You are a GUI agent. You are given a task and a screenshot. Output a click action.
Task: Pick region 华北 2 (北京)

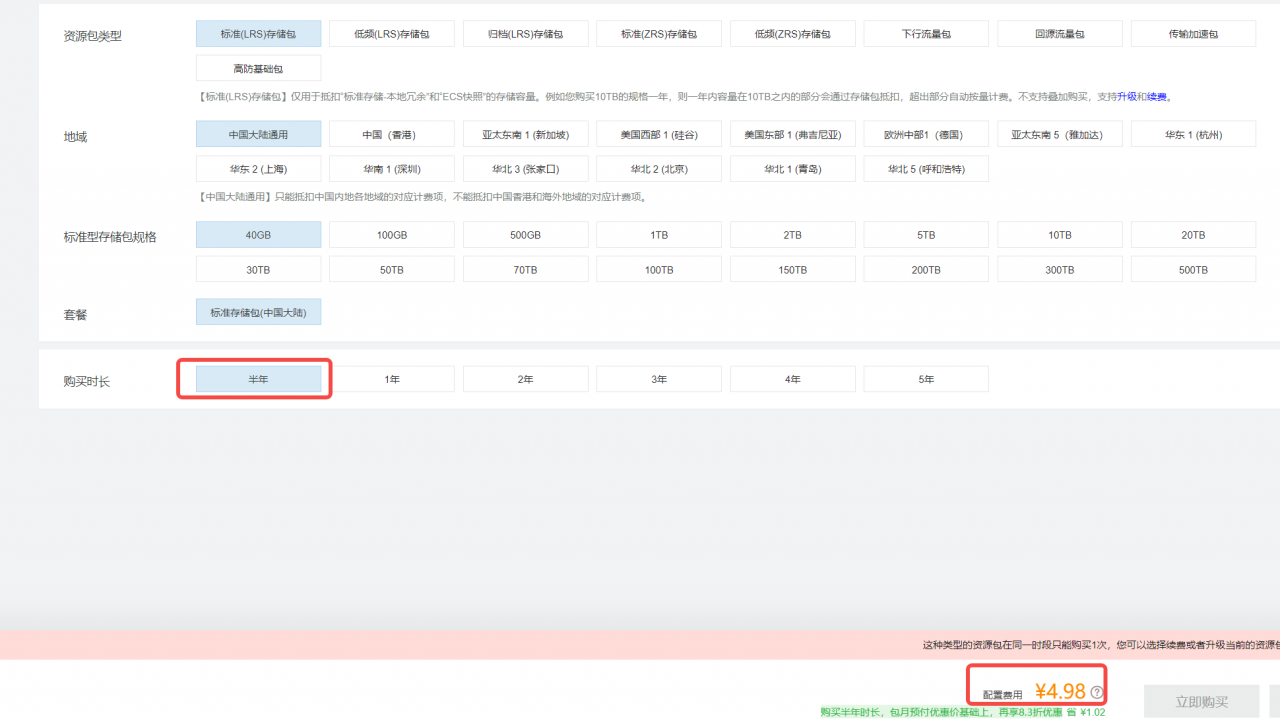(659, 168)
